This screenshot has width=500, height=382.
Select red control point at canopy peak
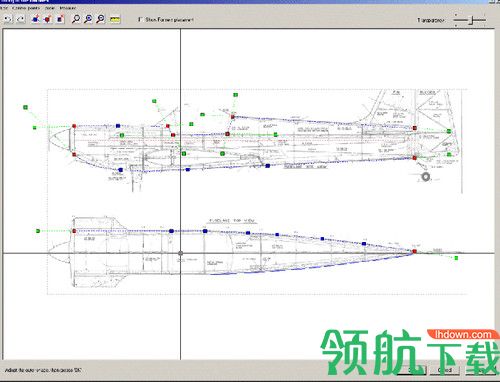click(233, 117)
